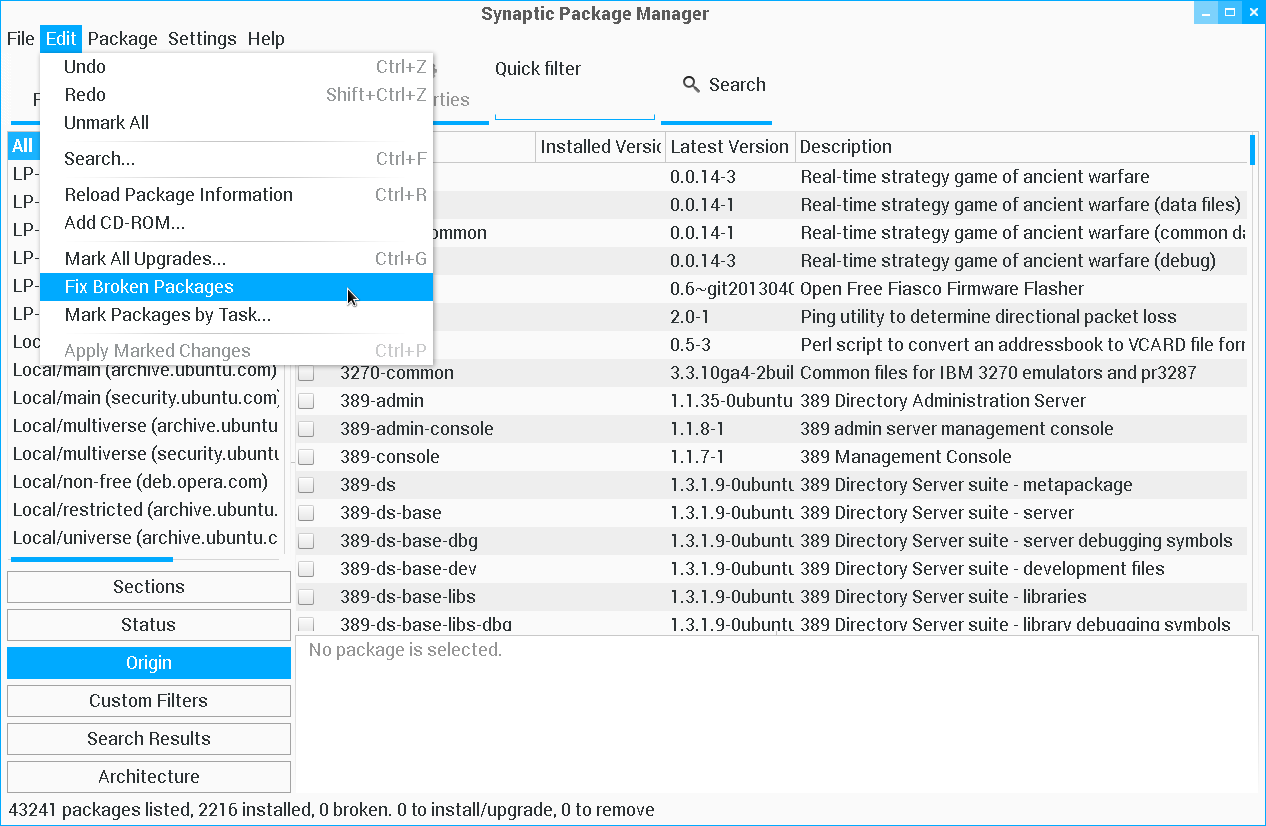
Task: Click into the Quick filter text field
Action: click(574, 106)
